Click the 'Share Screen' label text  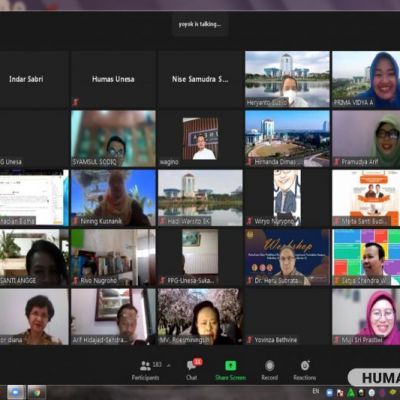pos(230,378)
